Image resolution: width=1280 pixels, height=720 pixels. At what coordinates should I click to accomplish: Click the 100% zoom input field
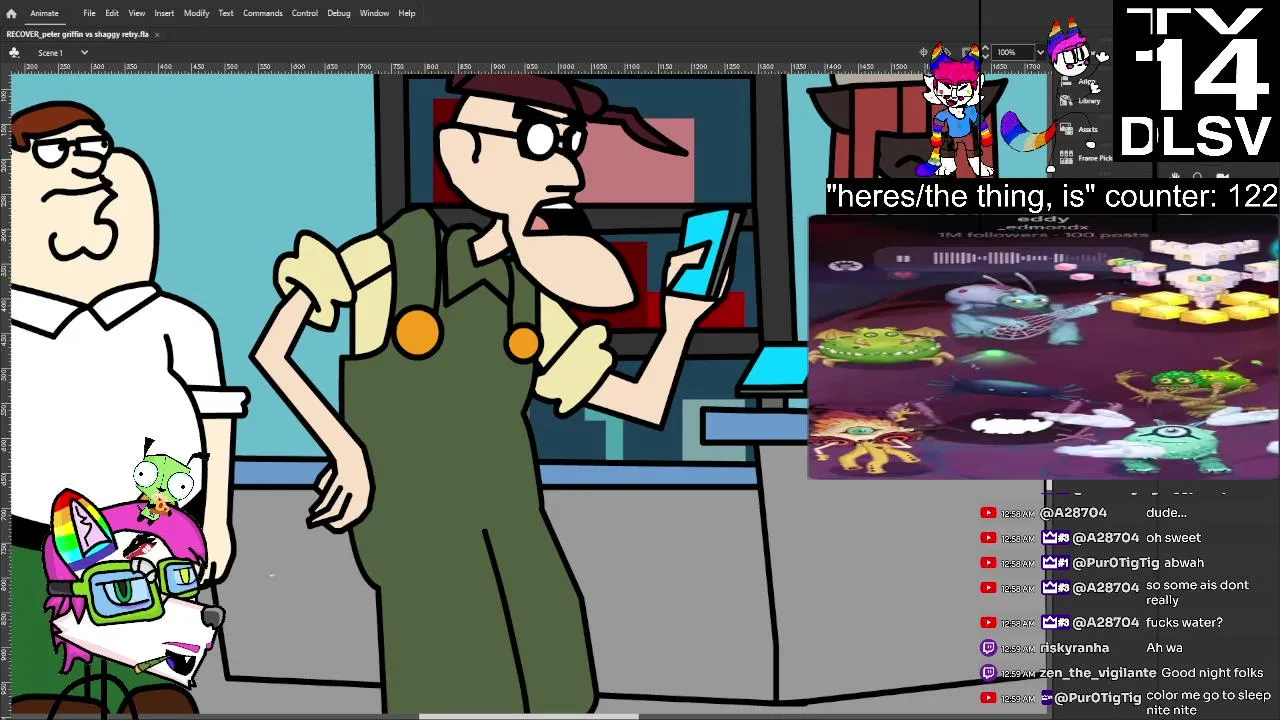point(1012,52)
